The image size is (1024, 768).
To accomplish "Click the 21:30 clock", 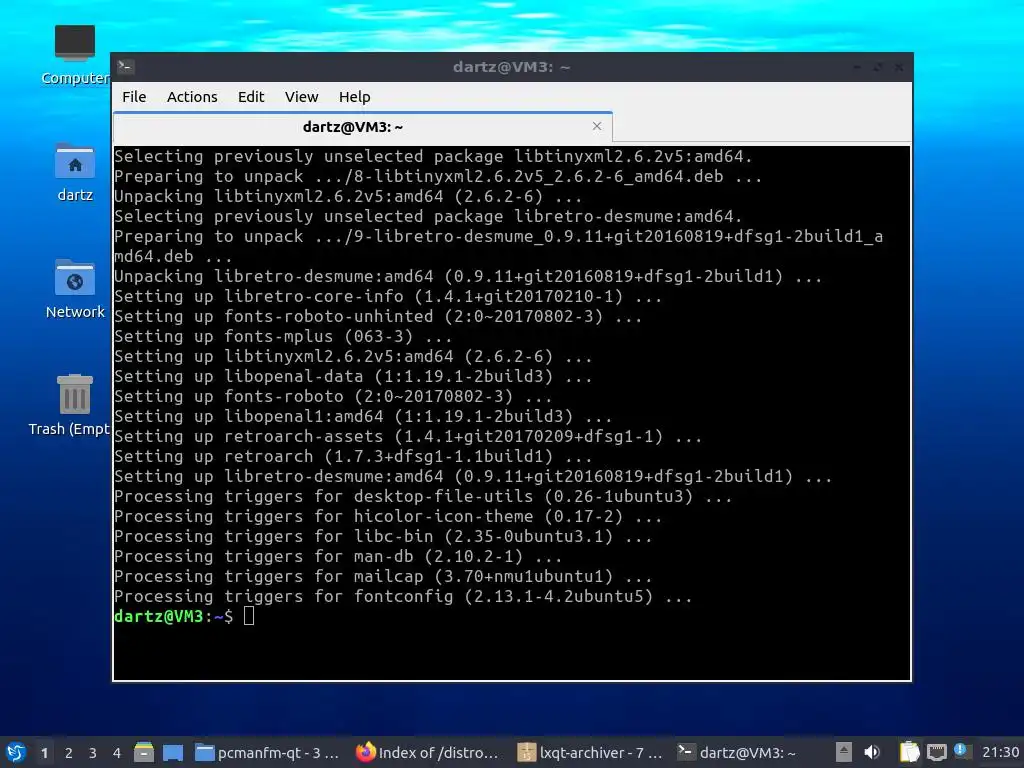I will (1000, 752).
